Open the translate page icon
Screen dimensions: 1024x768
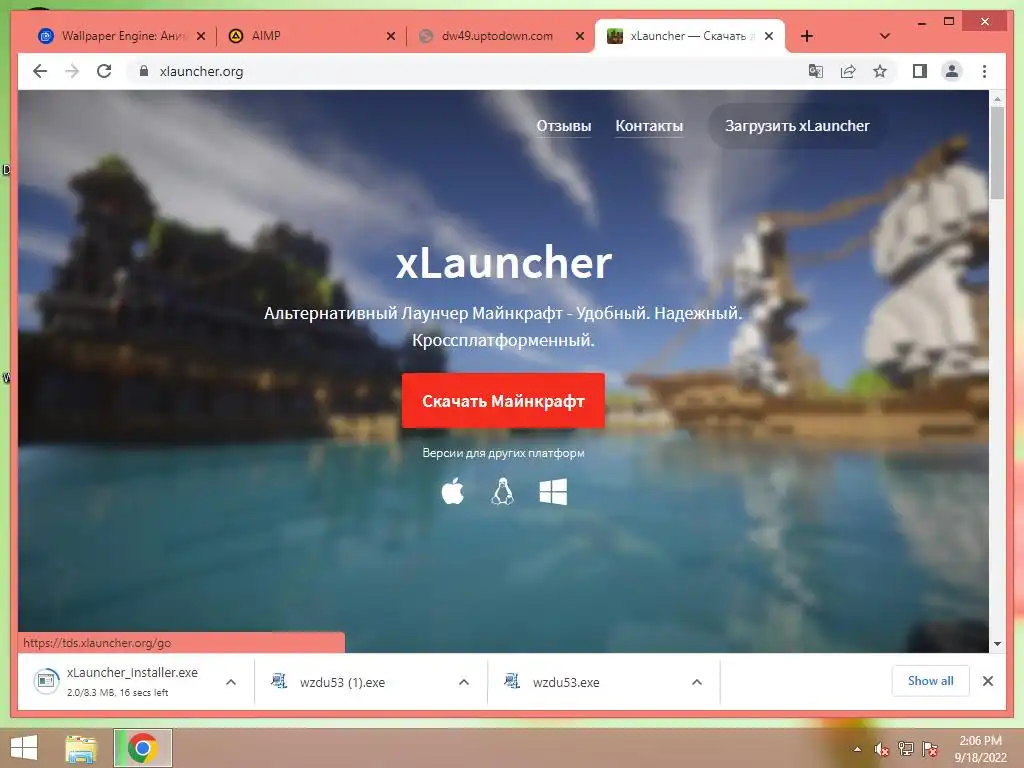[816, 71]
